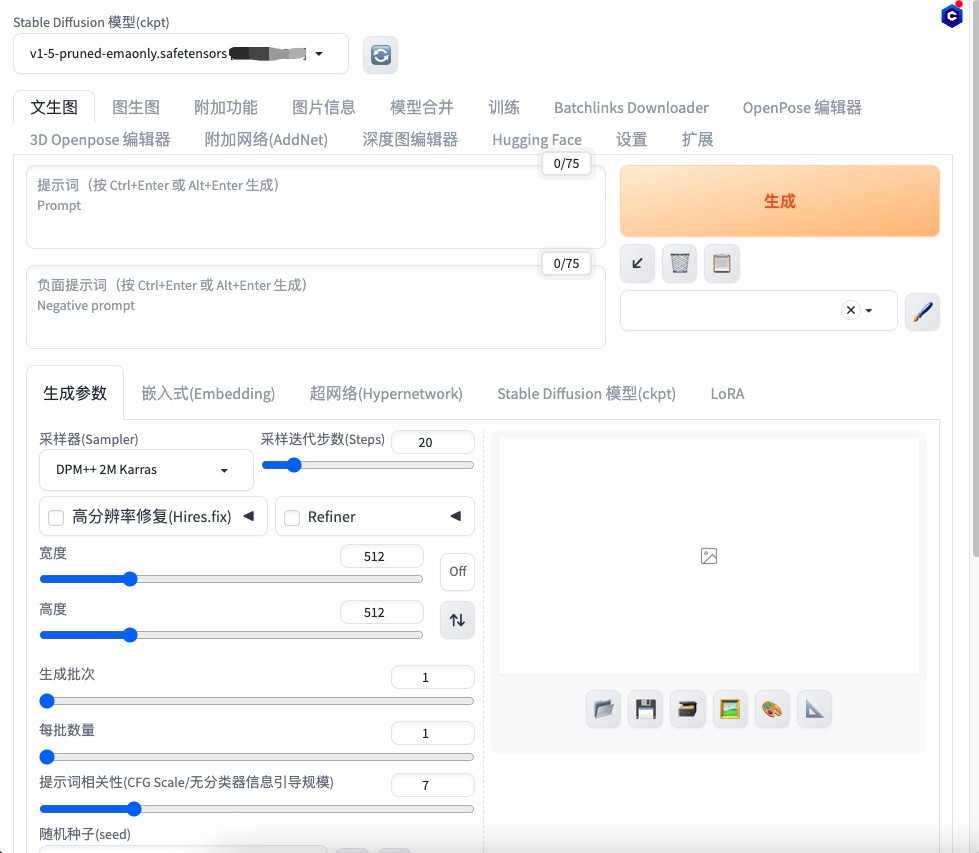Toggle the Off aspect ratio button

(457, 572)
